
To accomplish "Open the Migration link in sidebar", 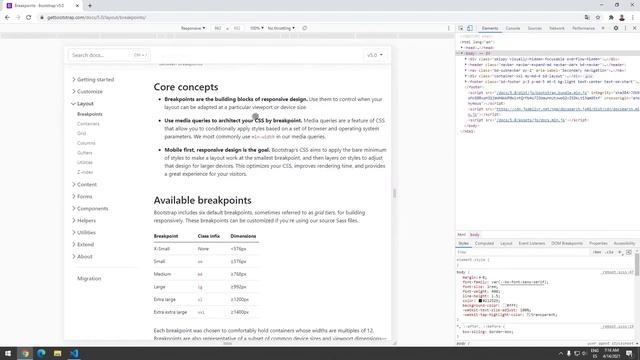I will pos(89,278).
